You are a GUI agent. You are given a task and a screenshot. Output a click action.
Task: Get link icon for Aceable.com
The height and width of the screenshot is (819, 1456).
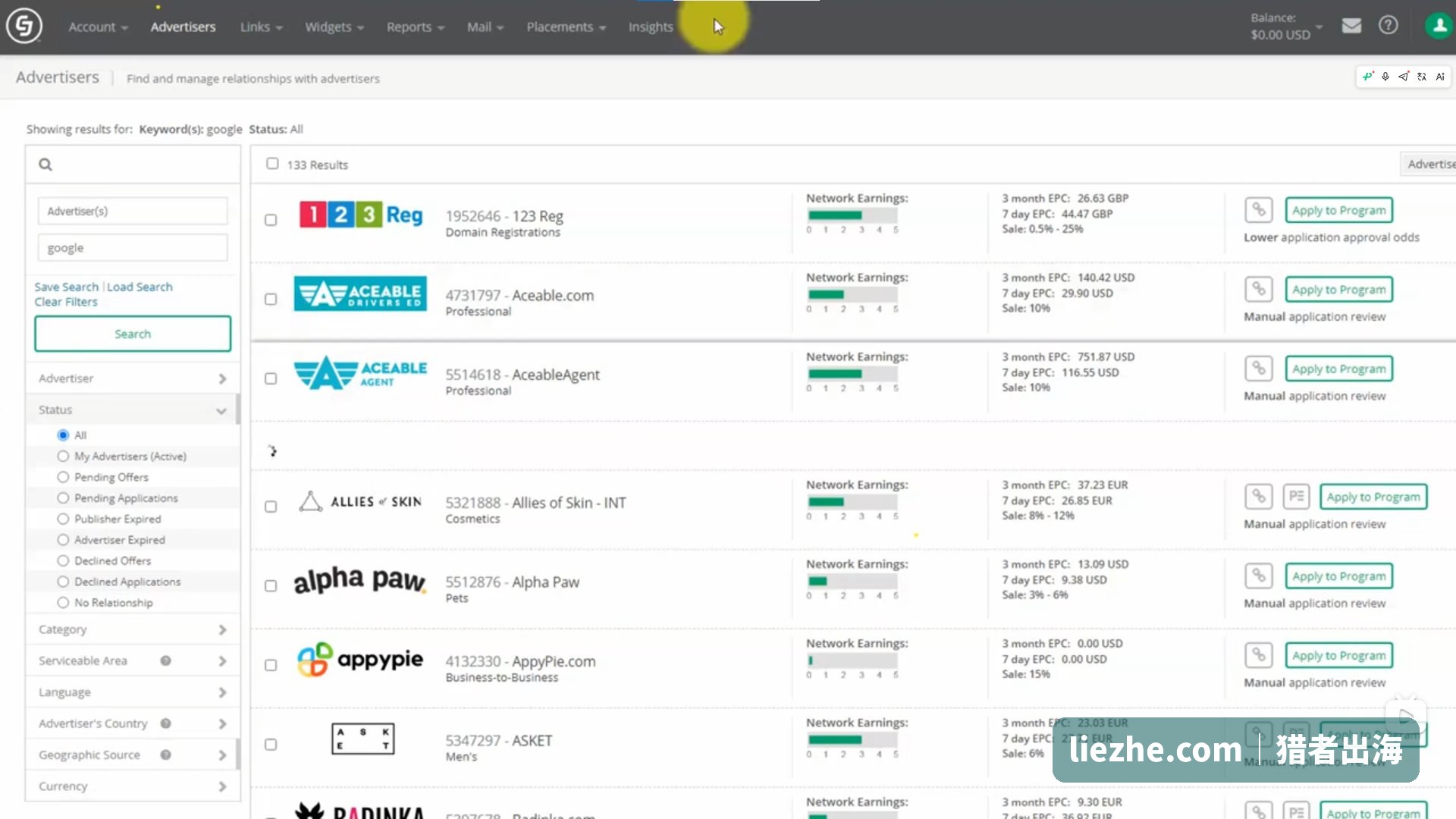[1258, 289]
